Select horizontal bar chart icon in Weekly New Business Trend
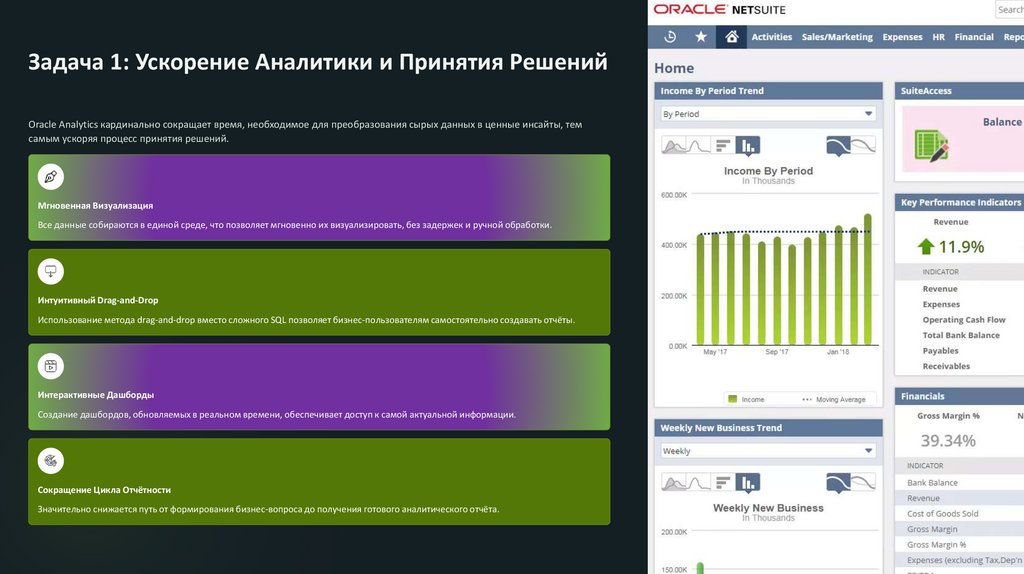This screenshot has height=574, width=1024. (722, 483)
